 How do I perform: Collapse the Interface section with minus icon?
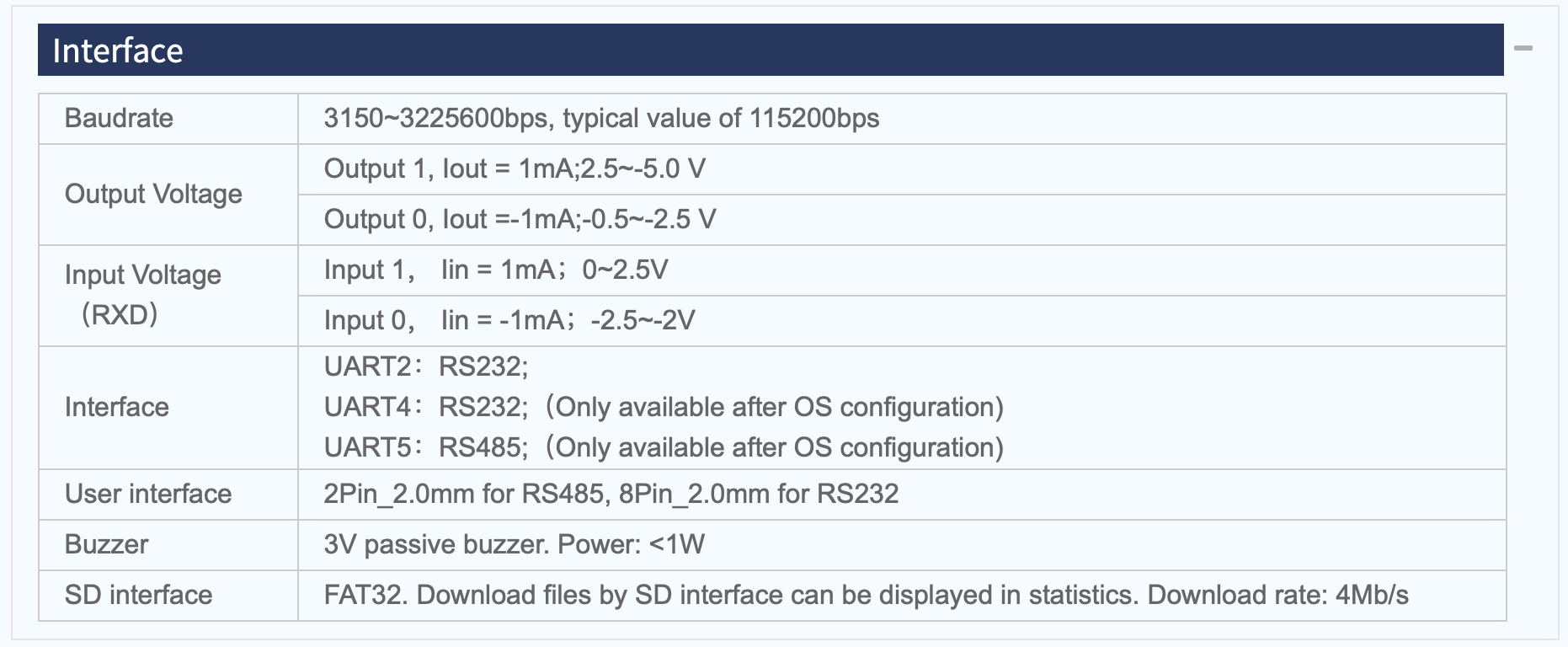click(x=1523, y=49)
